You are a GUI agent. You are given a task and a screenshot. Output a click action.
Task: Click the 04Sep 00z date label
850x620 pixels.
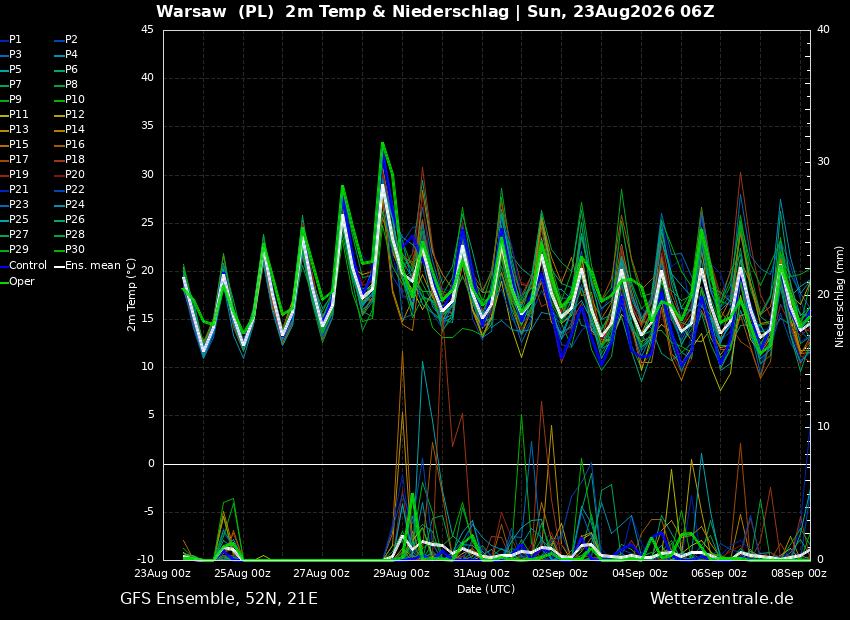(x=640, y=573)
